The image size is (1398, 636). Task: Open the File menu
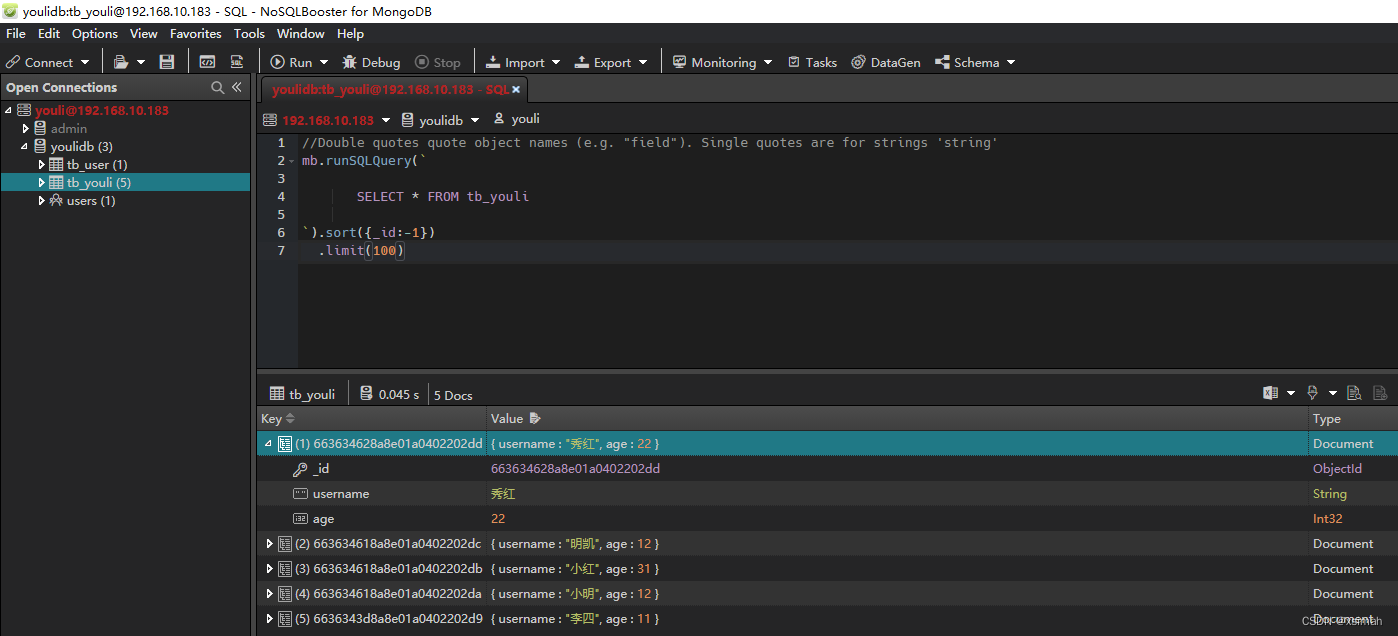point(16,33)
